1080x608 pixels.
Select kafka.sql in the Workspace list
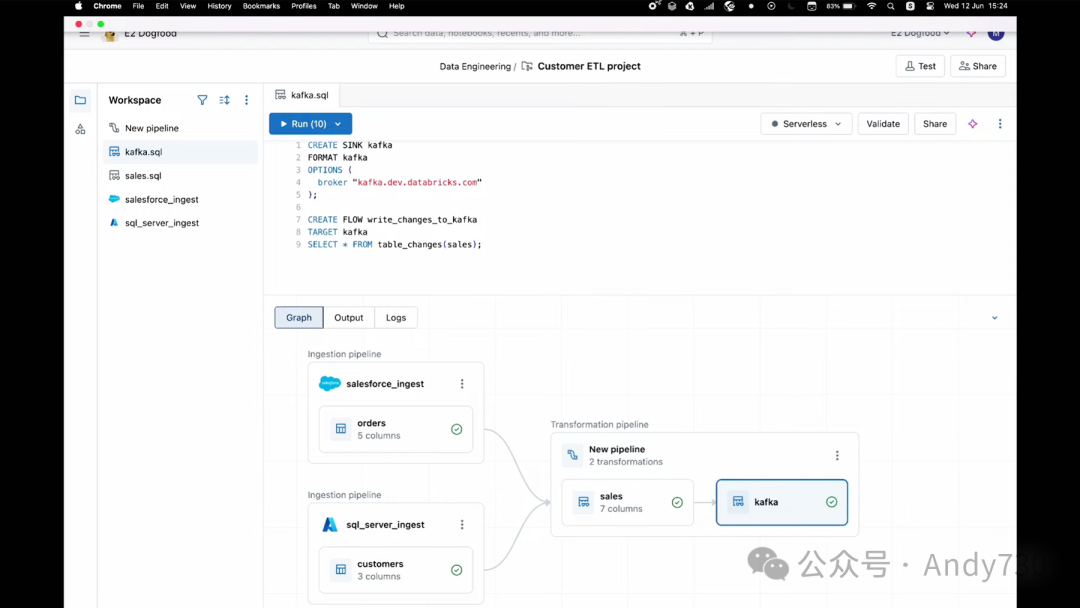180,151
